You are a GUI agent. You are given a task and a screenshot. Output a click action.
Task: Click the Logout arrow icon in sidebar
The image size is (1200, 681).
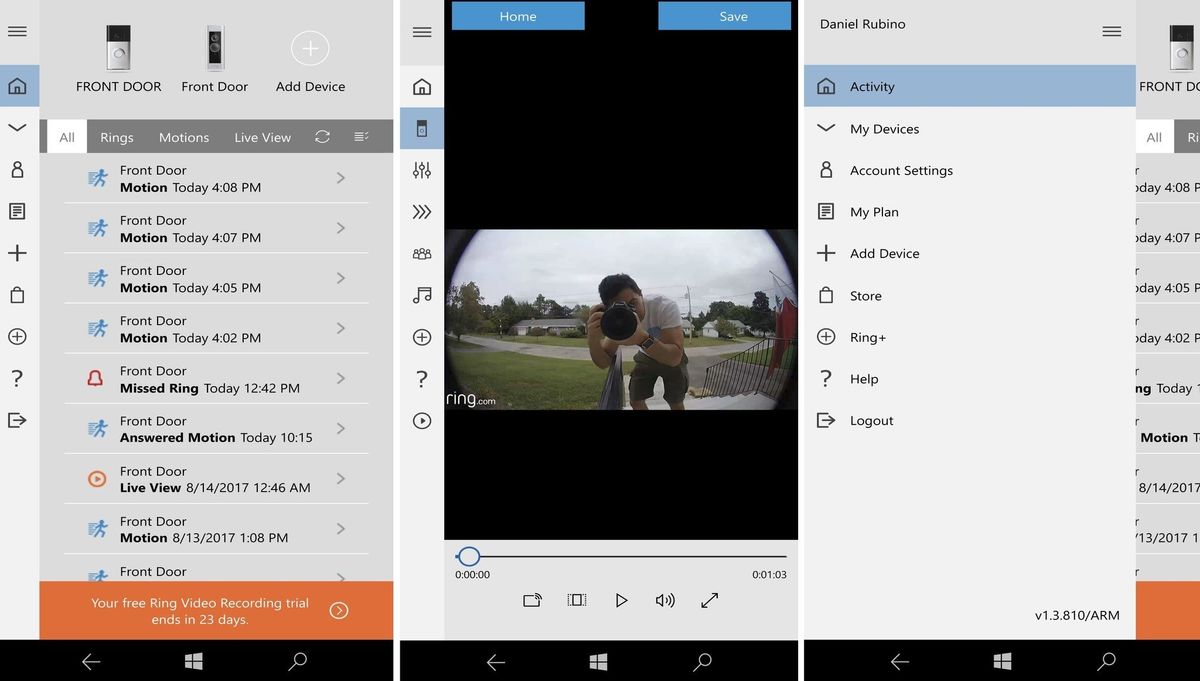click(x=17, y=420)
